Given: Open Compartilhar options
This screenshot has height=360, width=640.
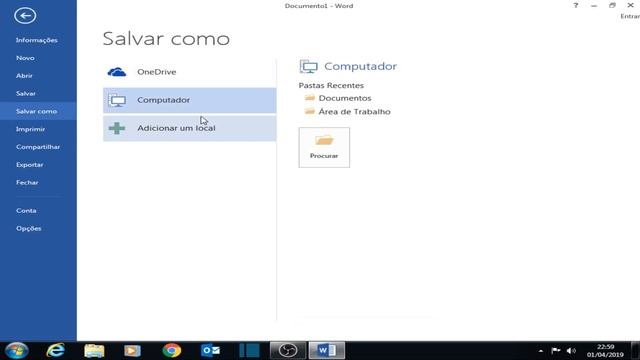Looking at the screenshot, I should (x=38, y=147).
